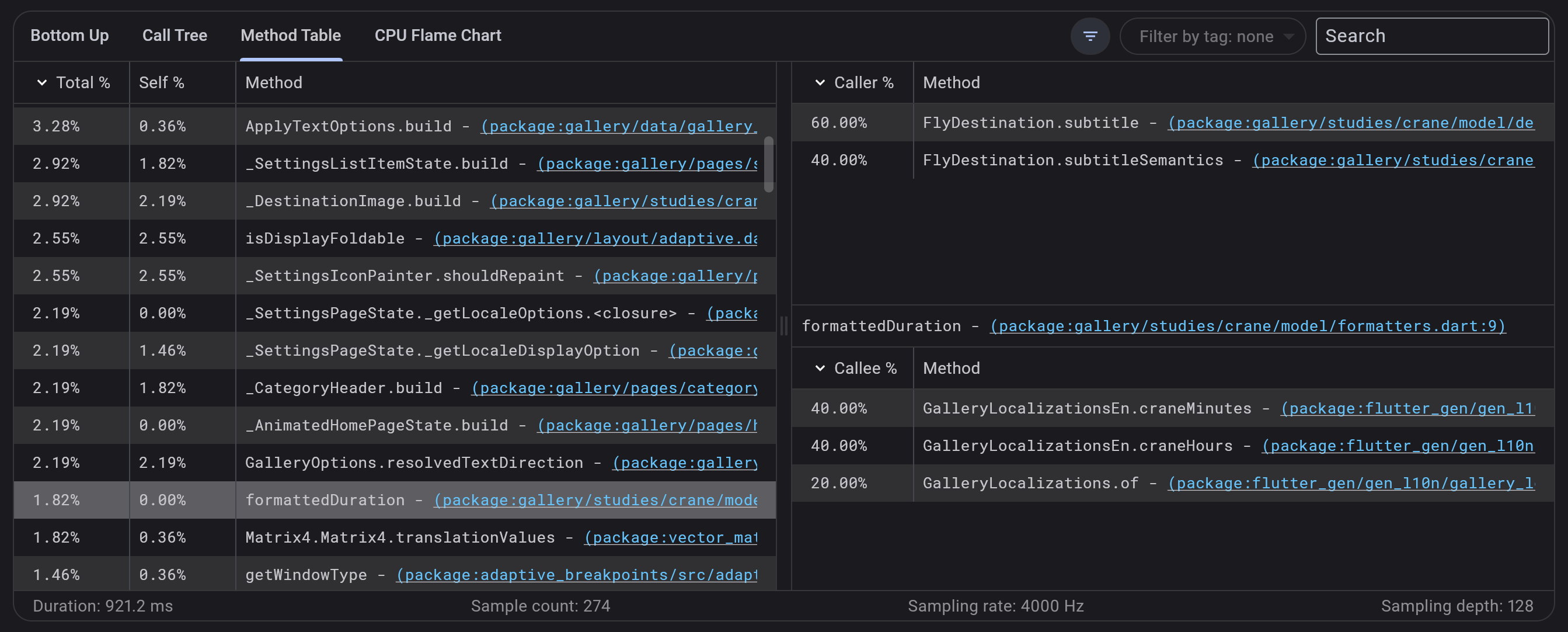Switch to the Bottom Up tab
The width and height of the screenshot is (1568, 632).
click(x=69, y=35)
